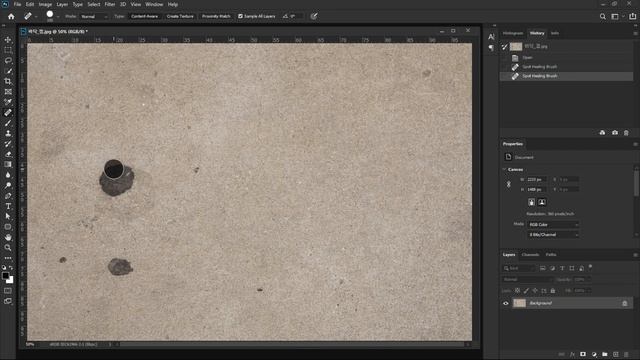Toggle adjustment layer filter in Layers panel

coord(552,268)
